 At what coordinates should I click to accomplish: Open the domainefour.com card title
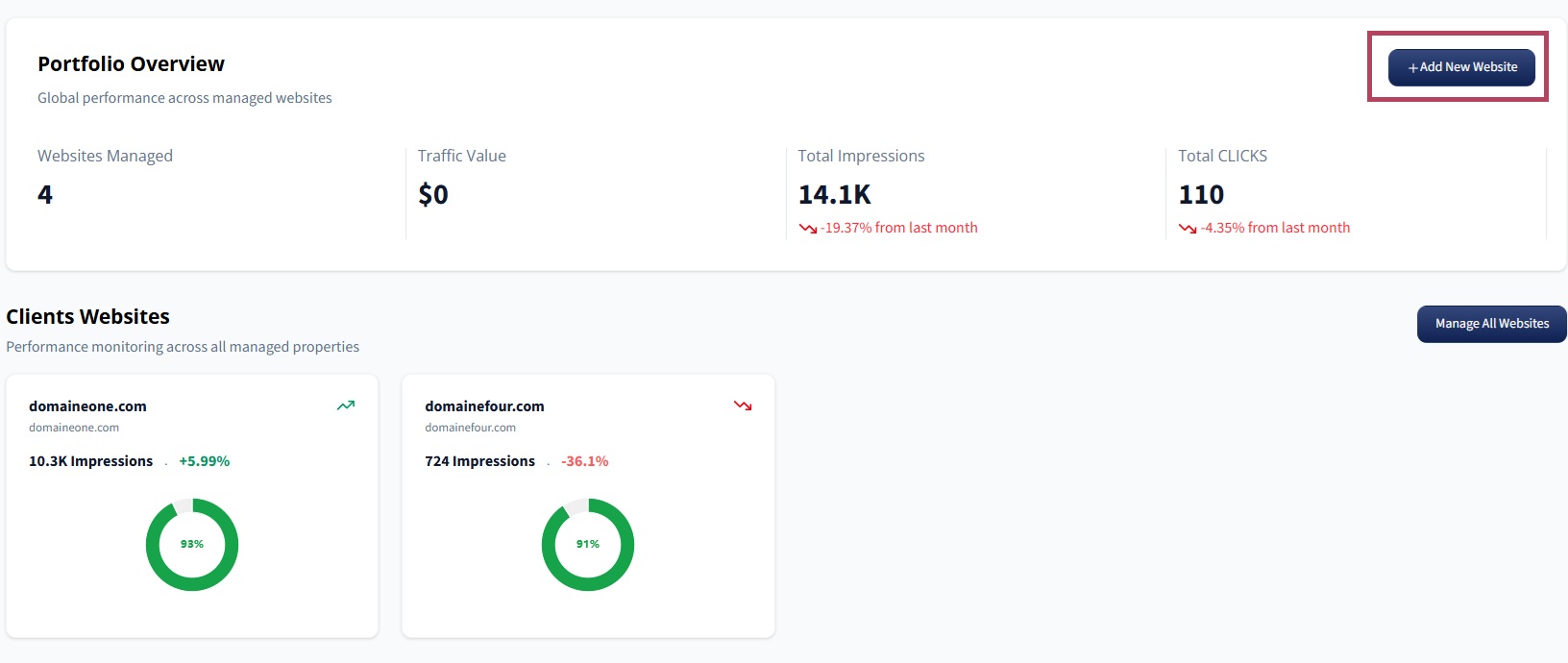(484, 406)
